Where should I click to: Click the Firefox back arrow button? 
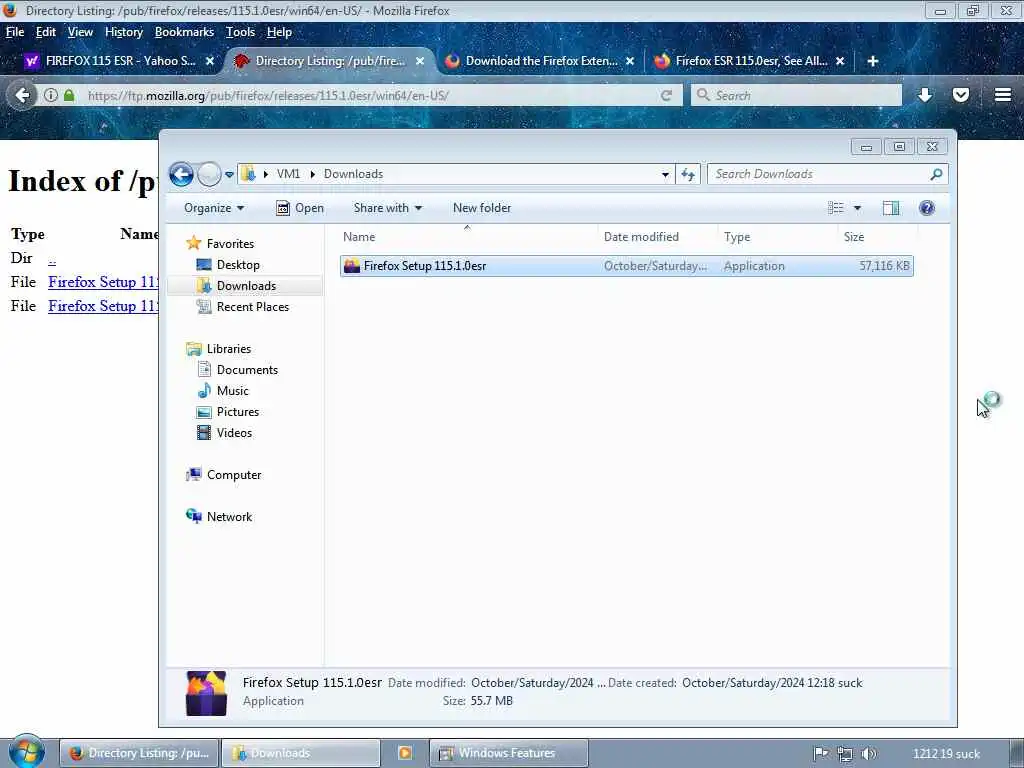point(22,95)
